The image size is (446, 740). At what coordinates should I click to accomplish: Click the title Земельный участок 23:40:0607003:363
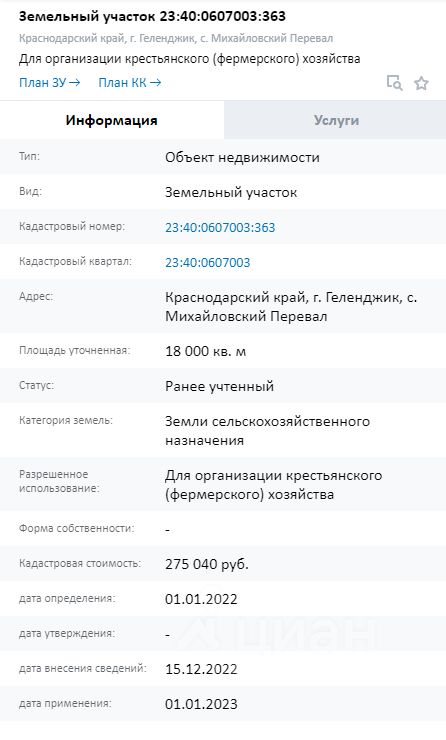click(x=152, y=16)
